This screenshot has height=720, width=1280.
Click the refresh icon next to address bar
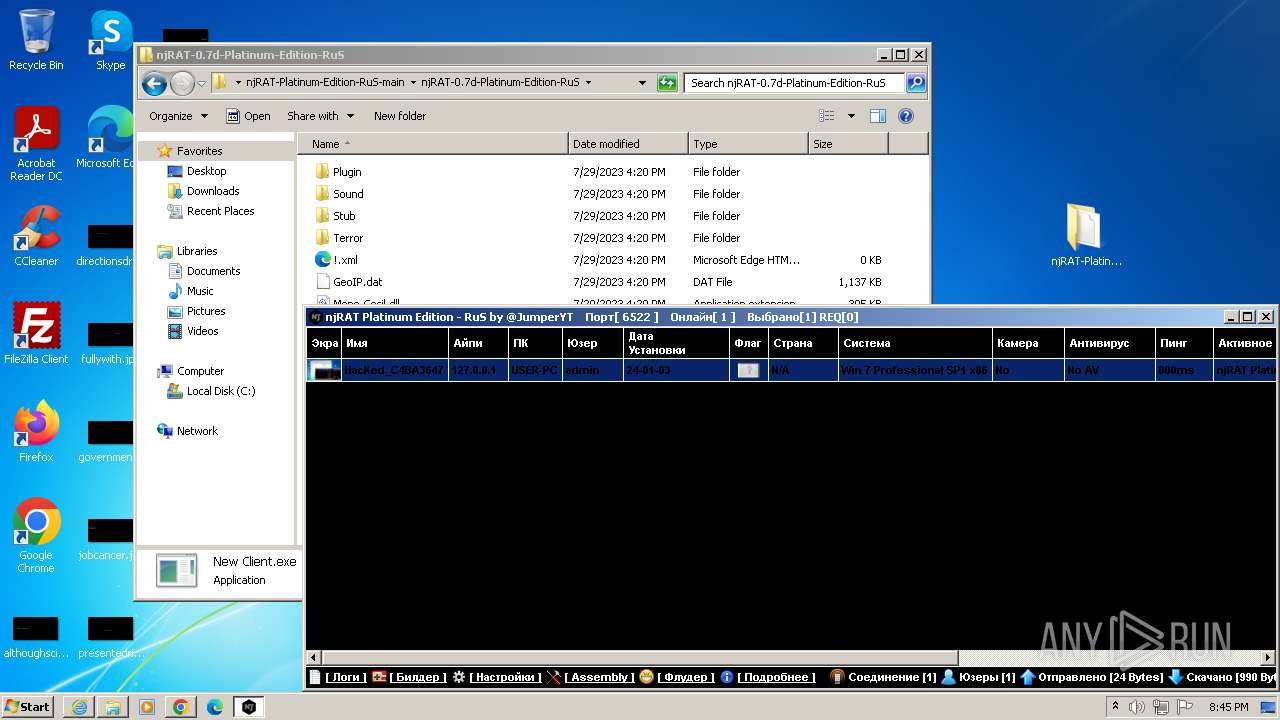coord(667,83)
